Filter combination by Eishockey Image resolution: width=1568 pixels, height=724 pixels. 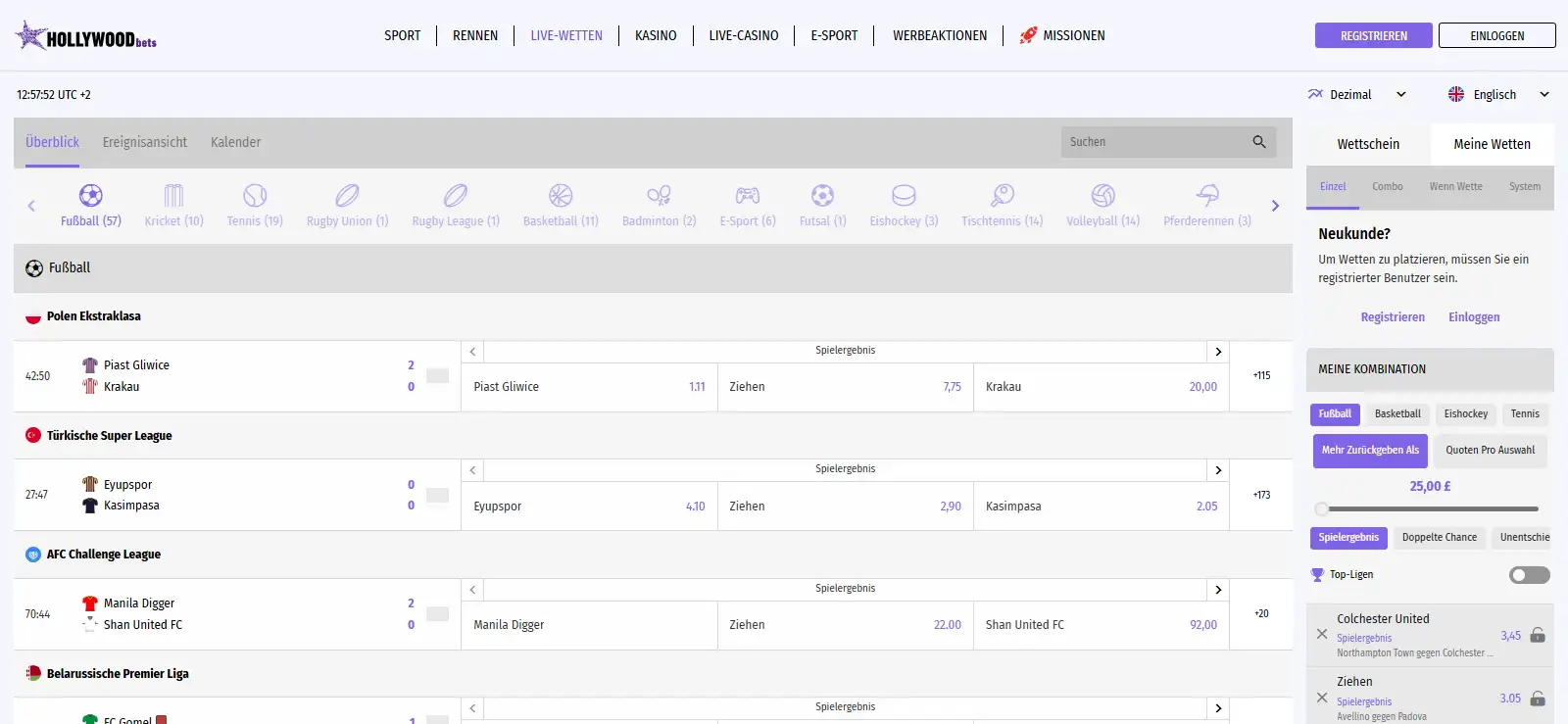[1465, 414]
